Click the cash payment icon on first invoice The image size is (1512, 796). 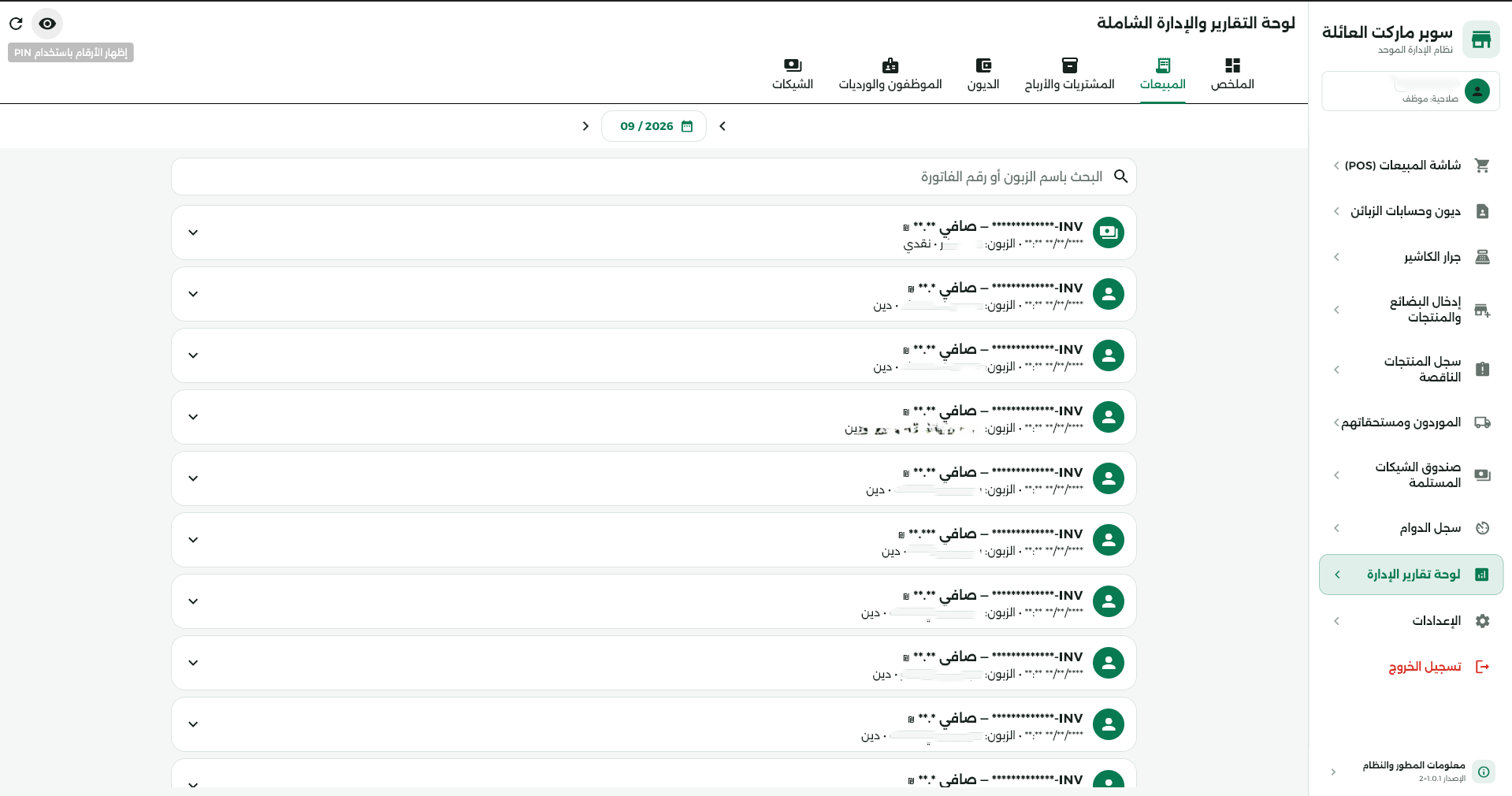tap(1109, 232)
